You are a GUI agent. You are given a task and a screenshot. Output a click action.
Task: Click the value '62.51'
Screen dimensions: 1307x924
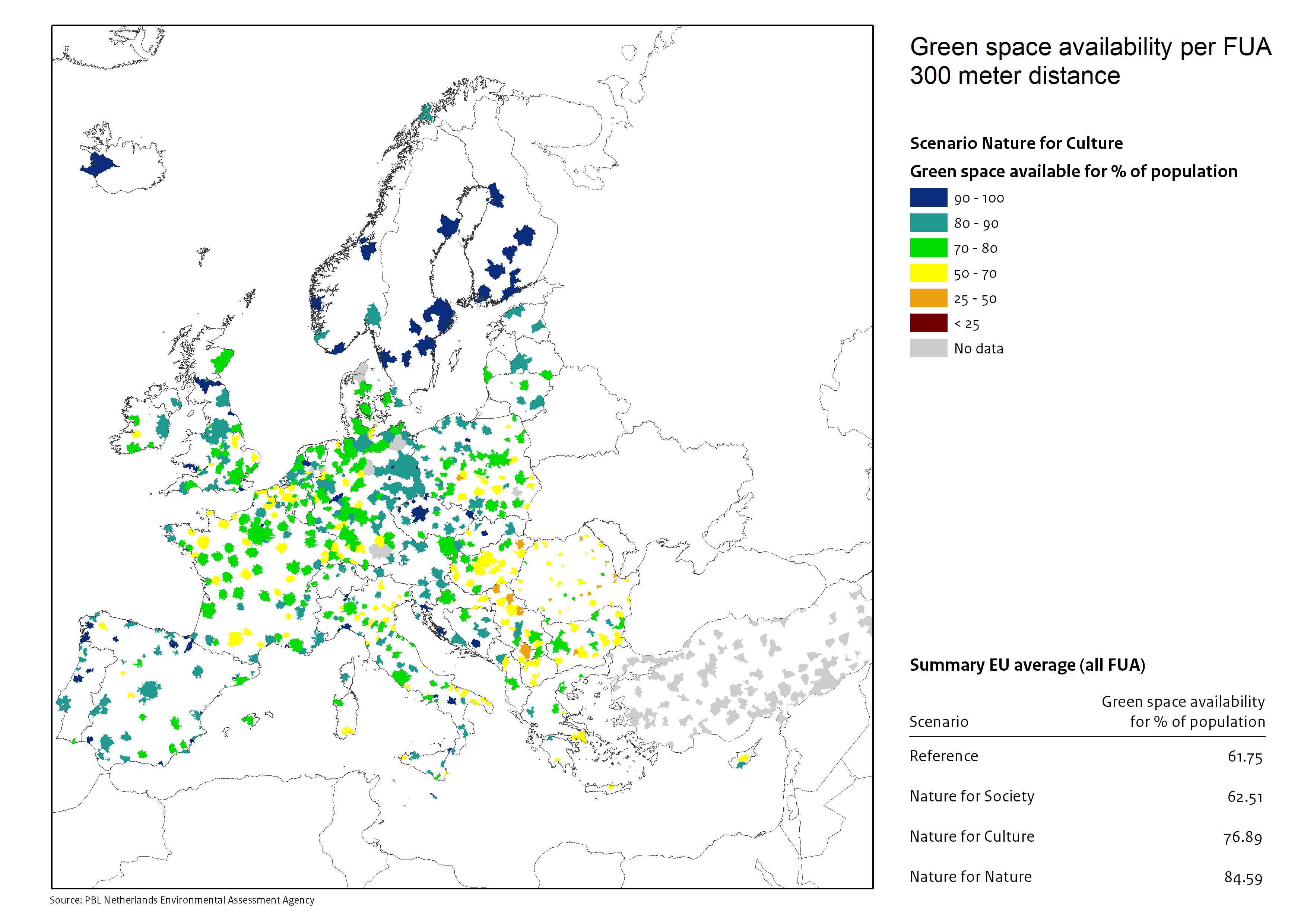click(1245, 797)
